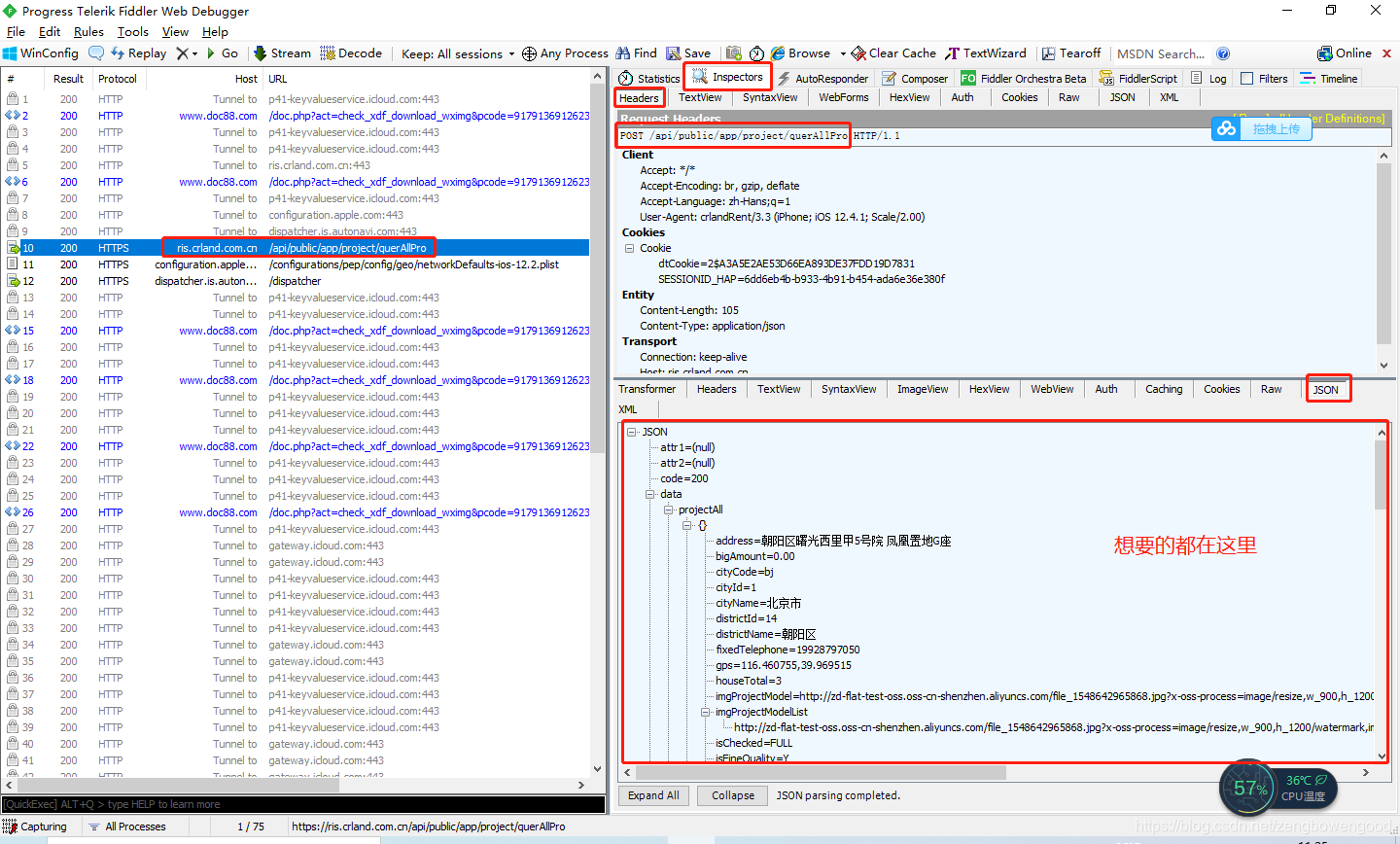Click the Expand All button

(653, 795)
